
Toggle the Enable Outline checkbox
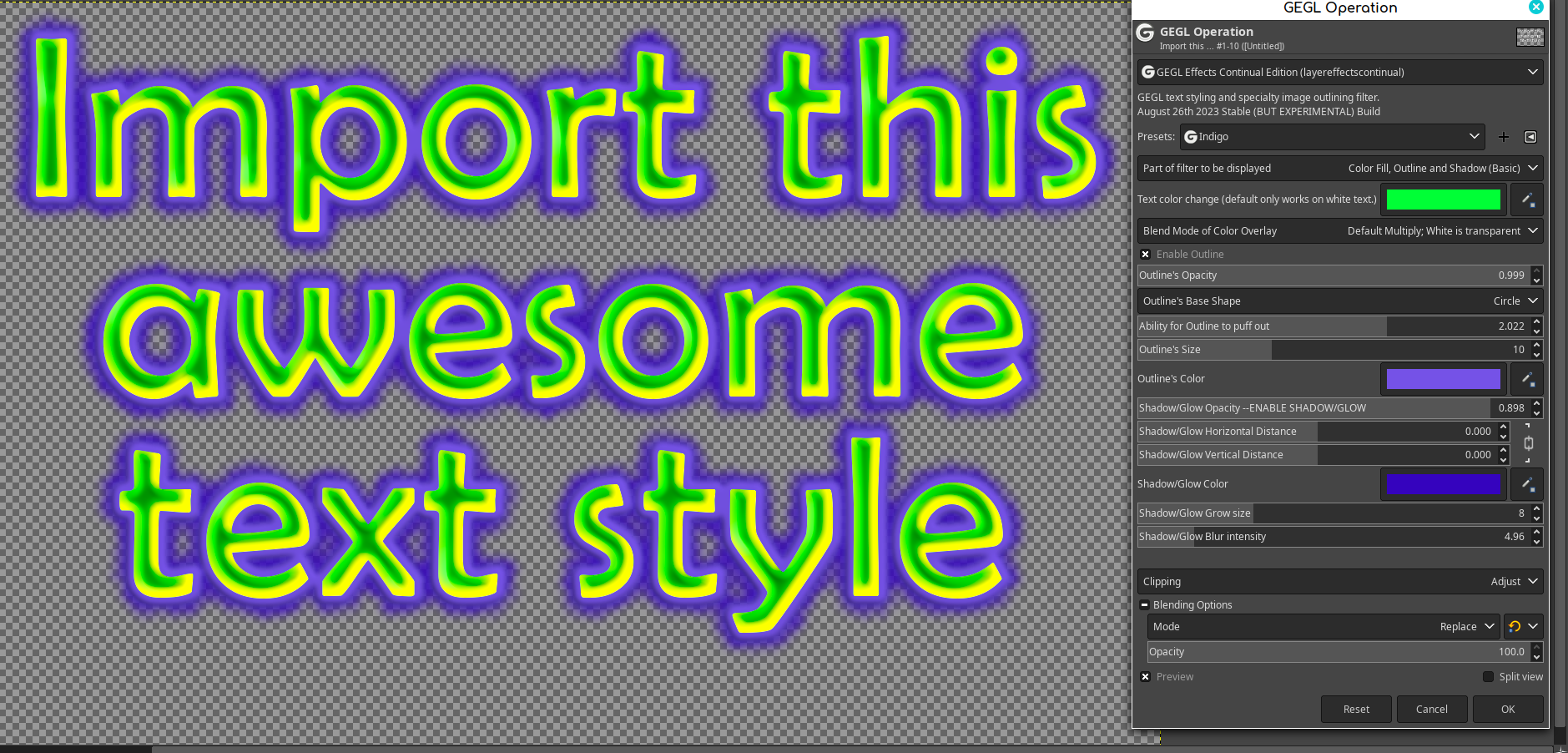[x=1146, y=255]
